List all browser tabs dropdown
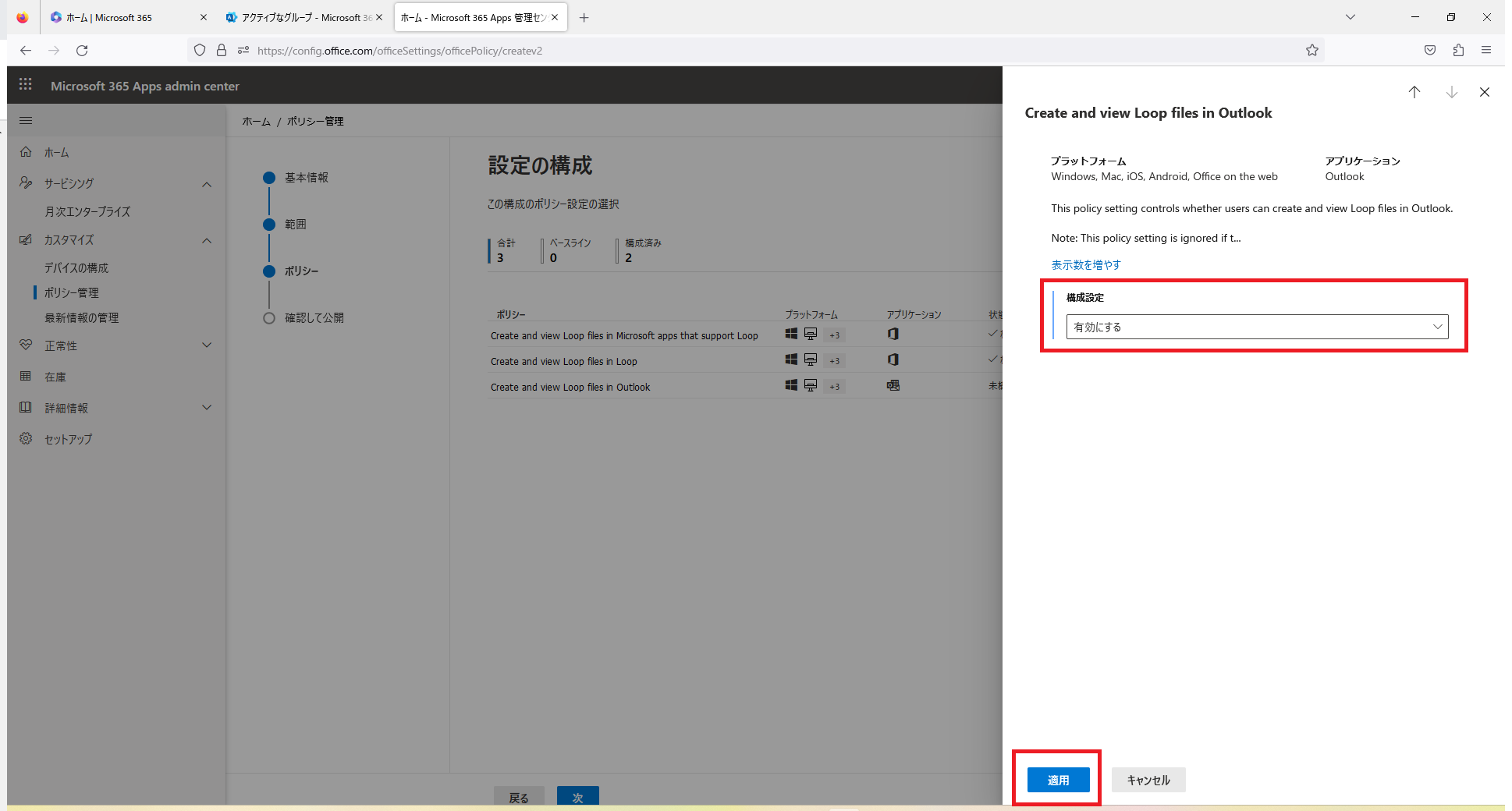1512x811 pixels. coord(1351,17)
